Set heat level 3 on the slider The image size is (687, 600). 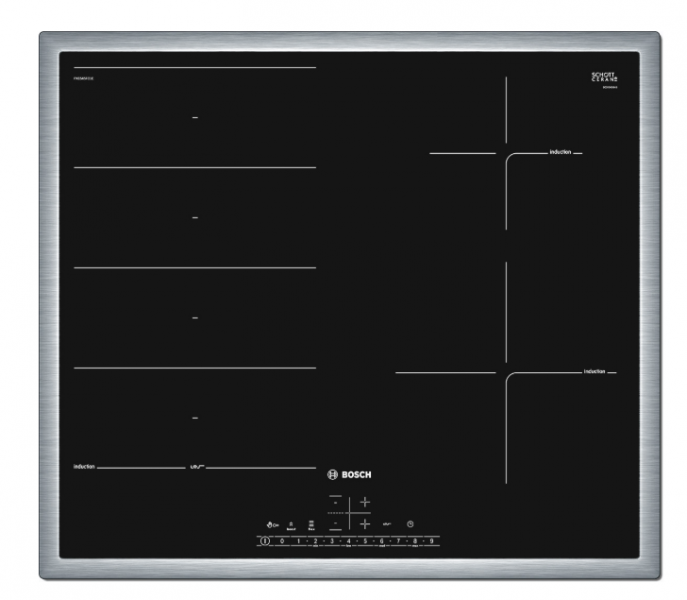click(332, 541)
